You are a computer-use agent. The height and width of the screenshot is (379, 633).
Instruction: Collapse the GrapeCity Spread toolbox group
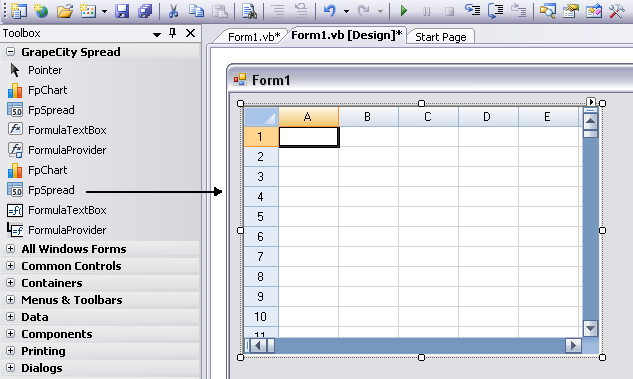11,52
